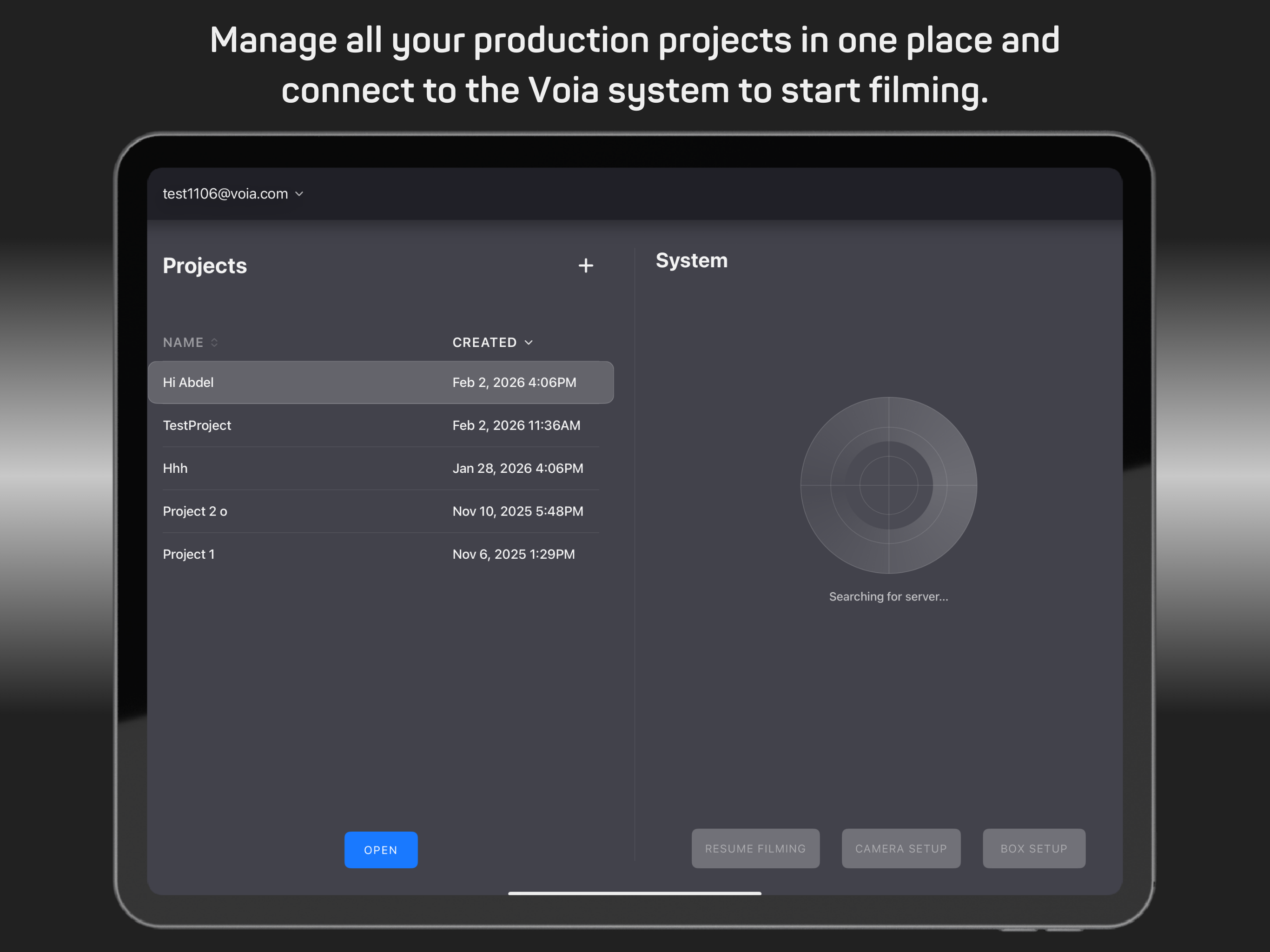1270x952 pixels.
Task: Select the Hhh project row
Action: [x=381, y=469]
